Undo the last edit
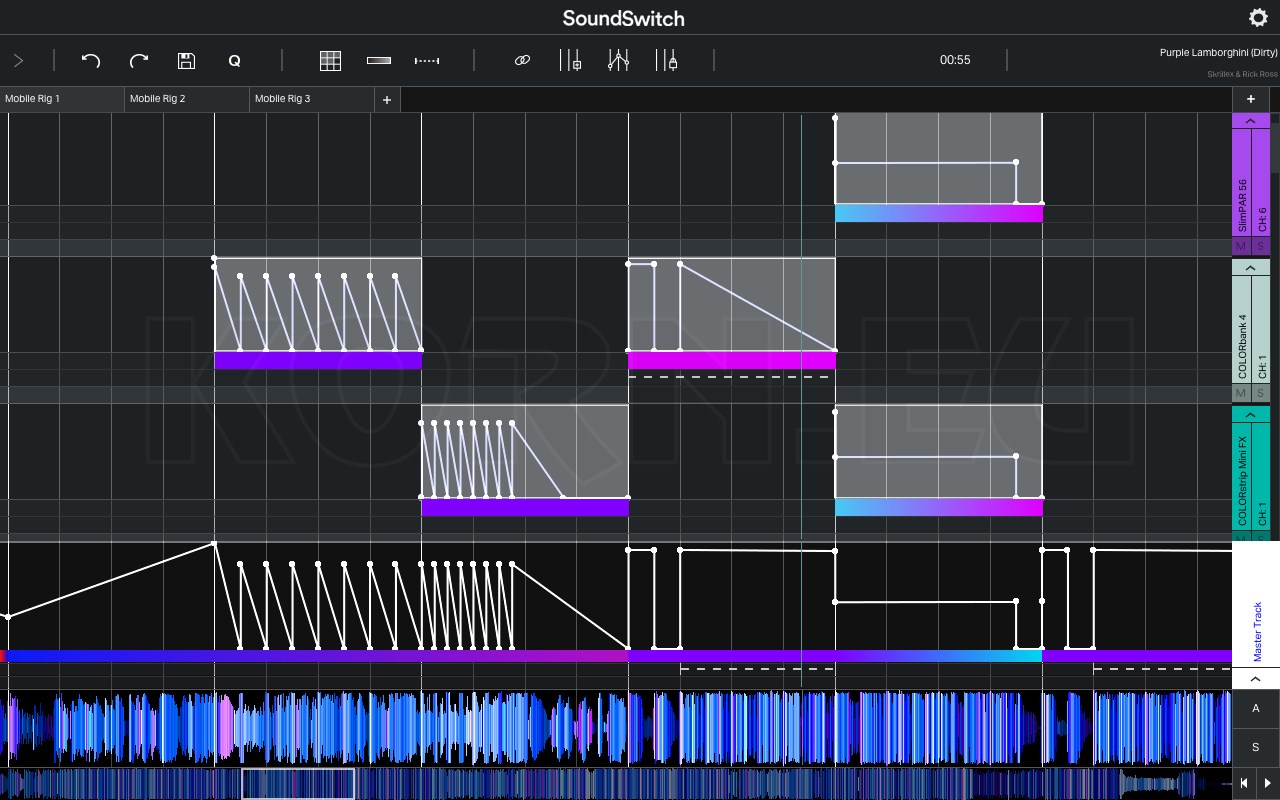This screenshot has height=800, width=1280. (x=90, y=60)
